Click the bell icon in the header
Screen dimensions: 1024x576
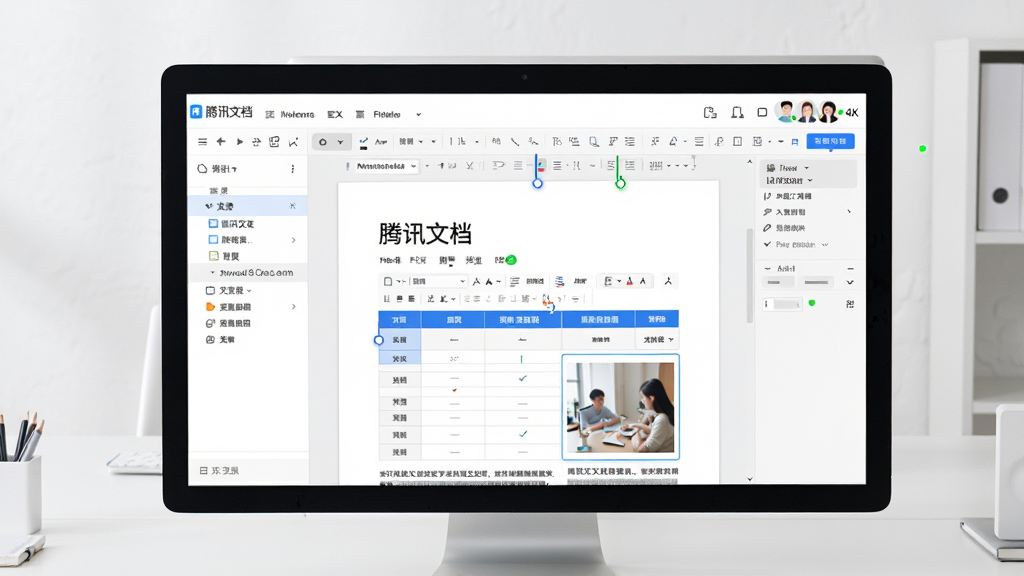tap(737, 112)
